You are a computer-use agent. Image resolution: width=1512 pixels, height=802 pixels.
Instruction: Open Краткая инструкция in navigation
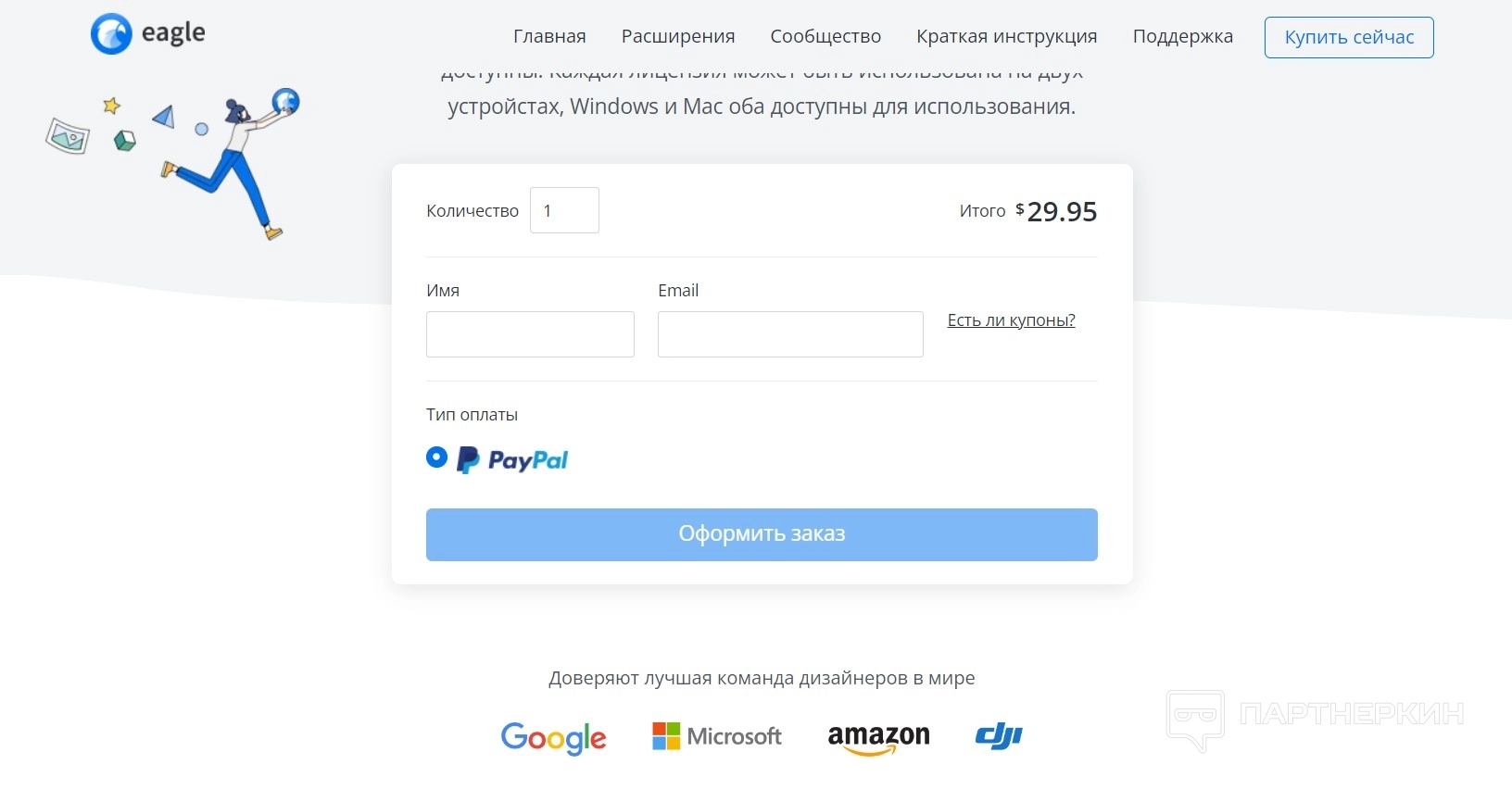[x=1007, y=37]
